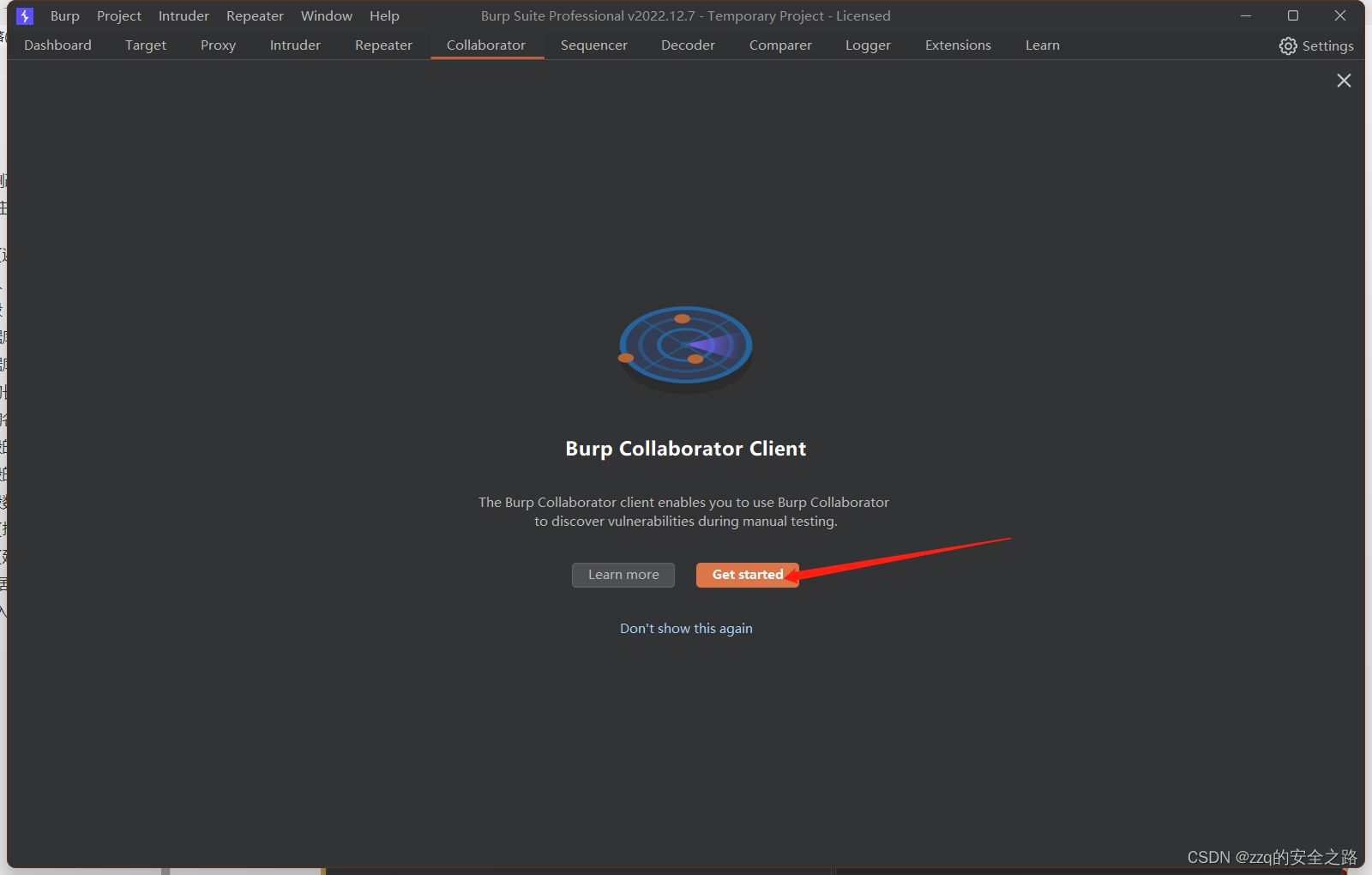Dismiss the Collaborator intro with the X icon
Screen dimensions: 1372x875
[1344, 81]
